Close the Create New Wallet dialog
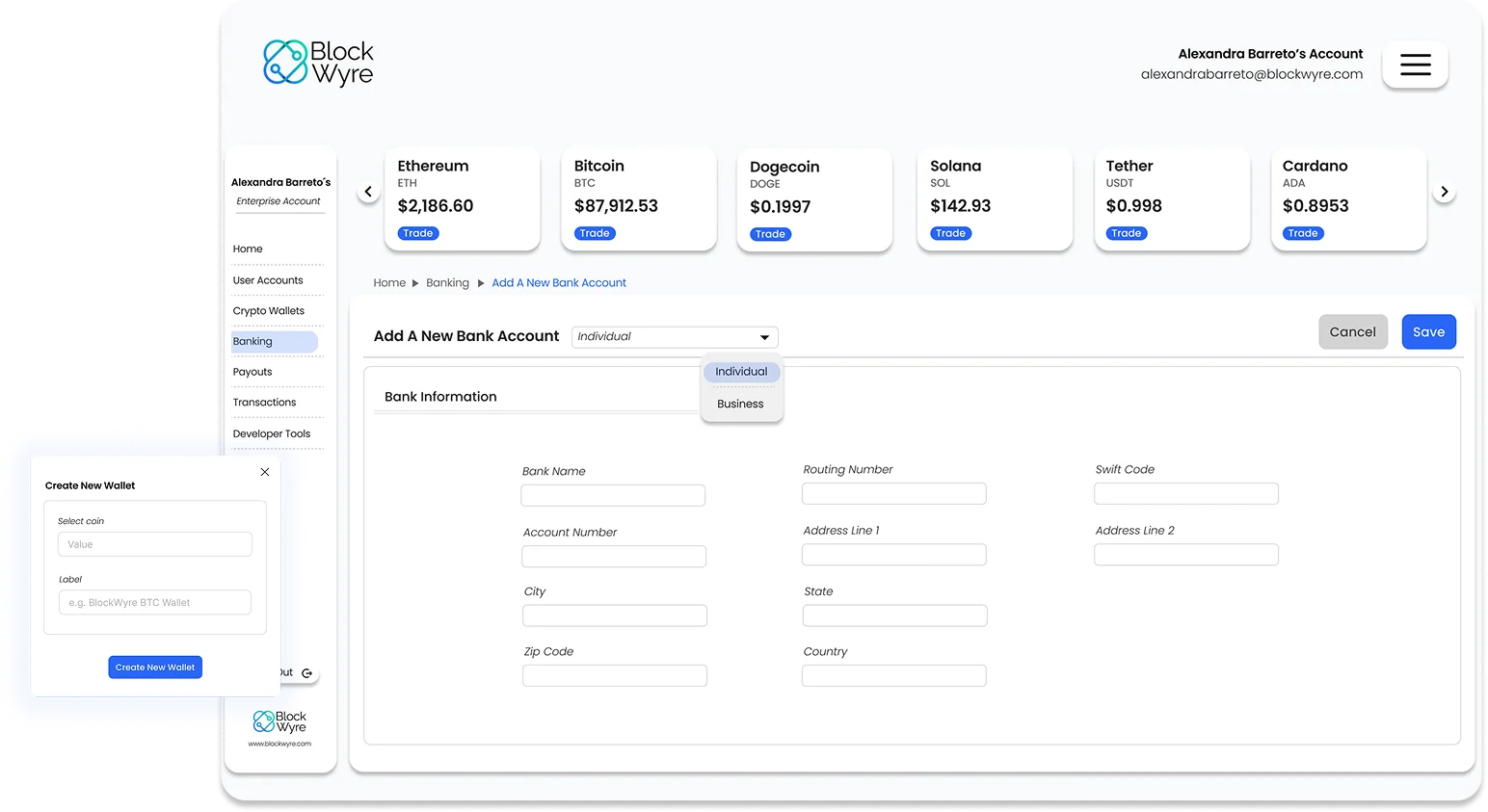Viewport: 1488px width, 812px height. point(265,472)
